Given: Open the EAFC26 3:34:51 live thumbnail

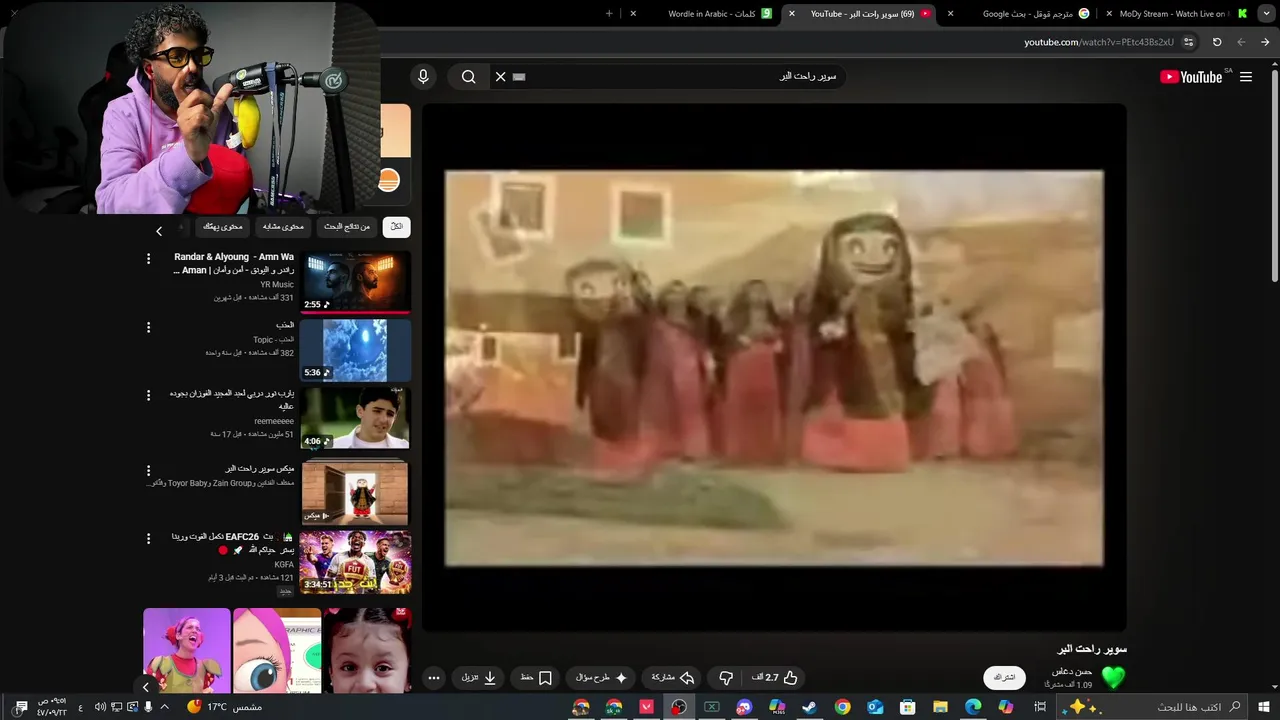Looking at the screenshot, I should click(355, 562).
